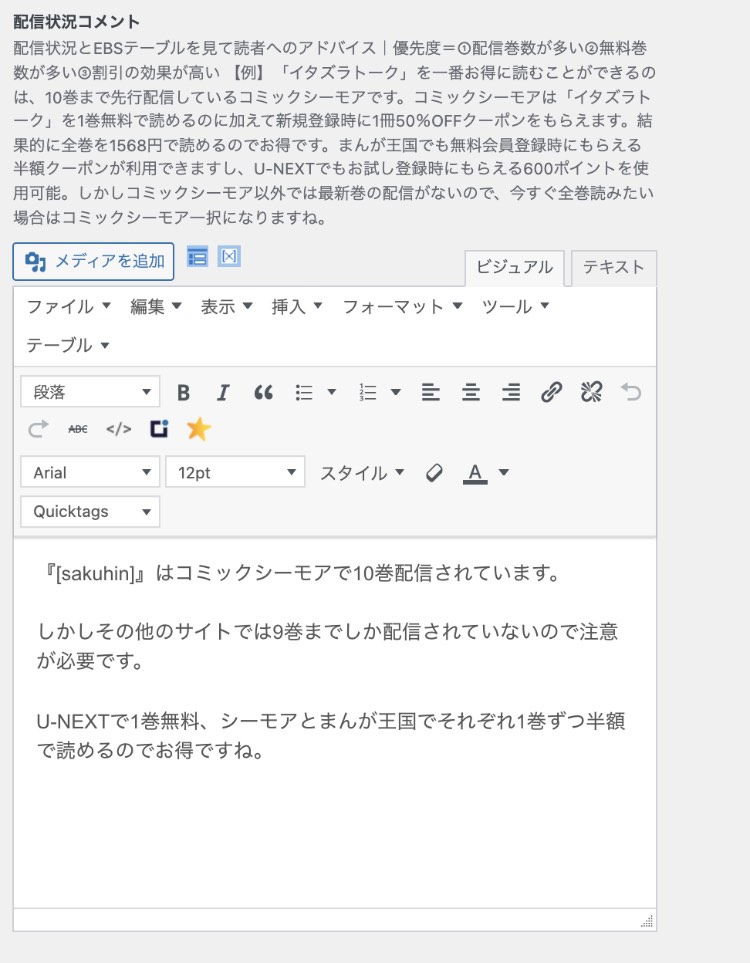Screen dimensions: 750x963
Task: Insert a blockquote
Action: [263, 393]
